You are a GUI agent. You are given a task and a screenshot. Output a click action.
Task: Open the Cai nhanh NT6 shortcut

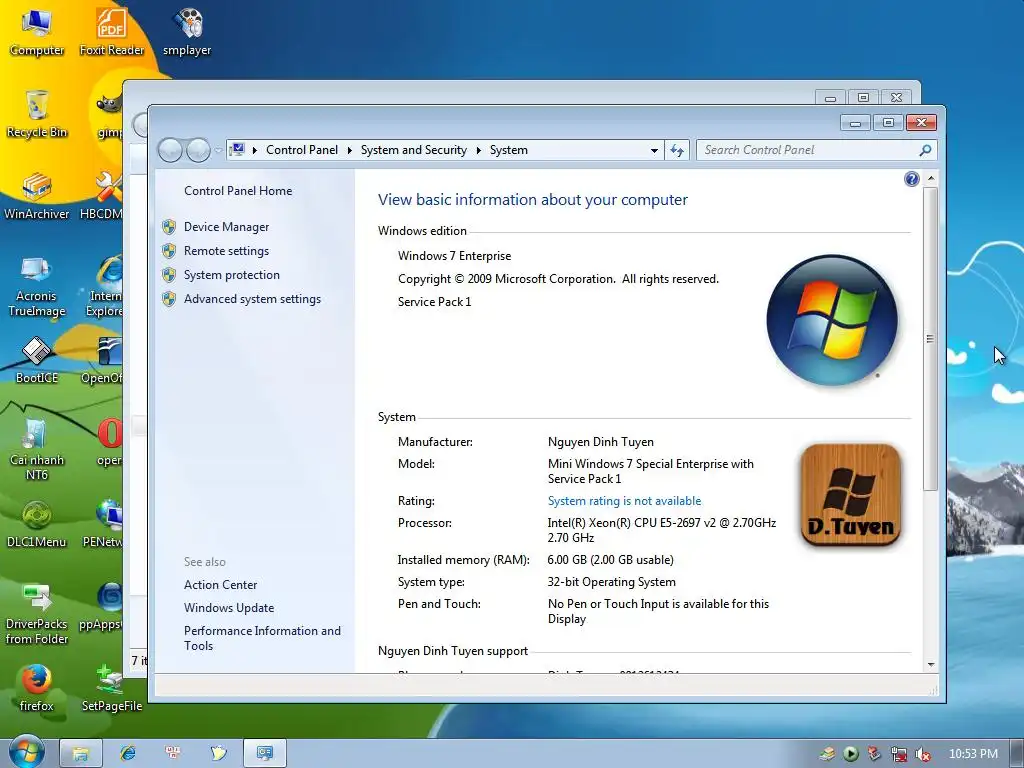click(x=37, y=449)
